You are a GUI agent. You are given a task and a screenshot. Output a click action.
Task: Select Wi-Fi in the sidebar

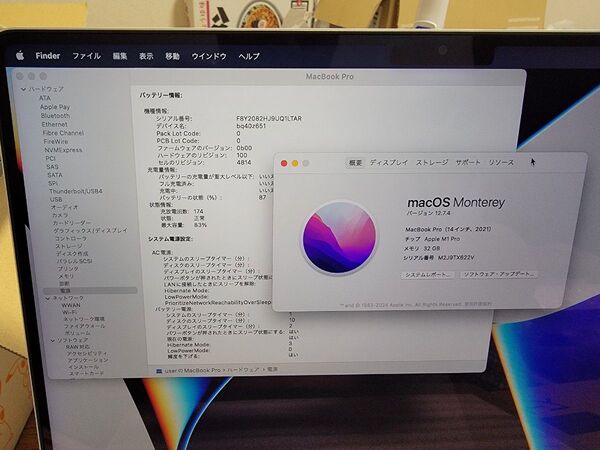coord(69,312)
